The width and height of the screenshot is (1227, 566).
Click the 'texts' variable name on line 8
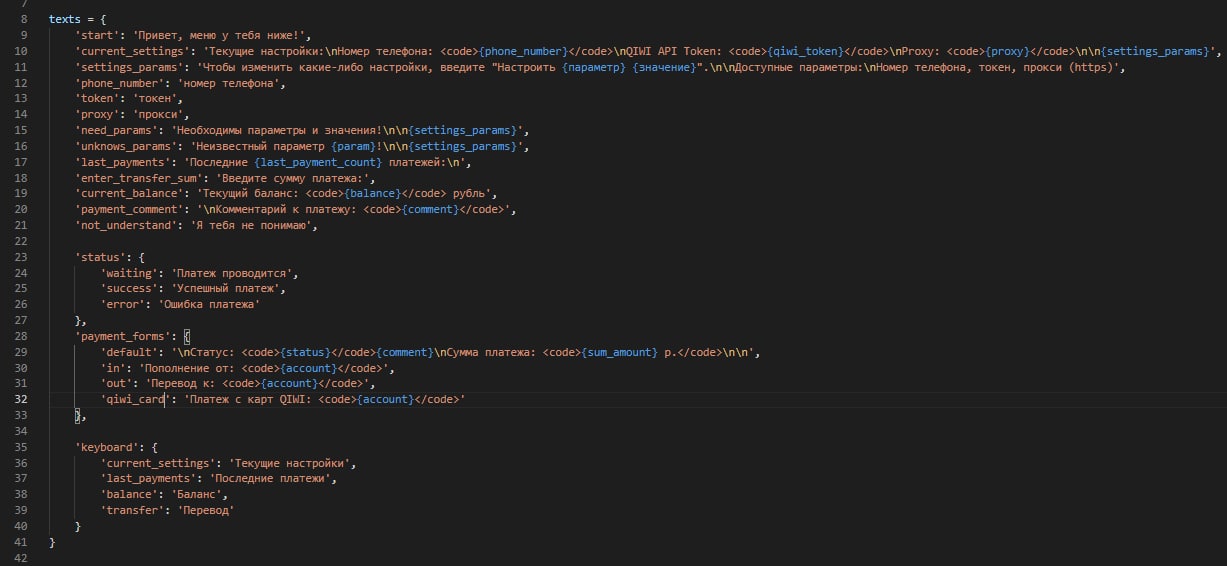click(65, 19)
